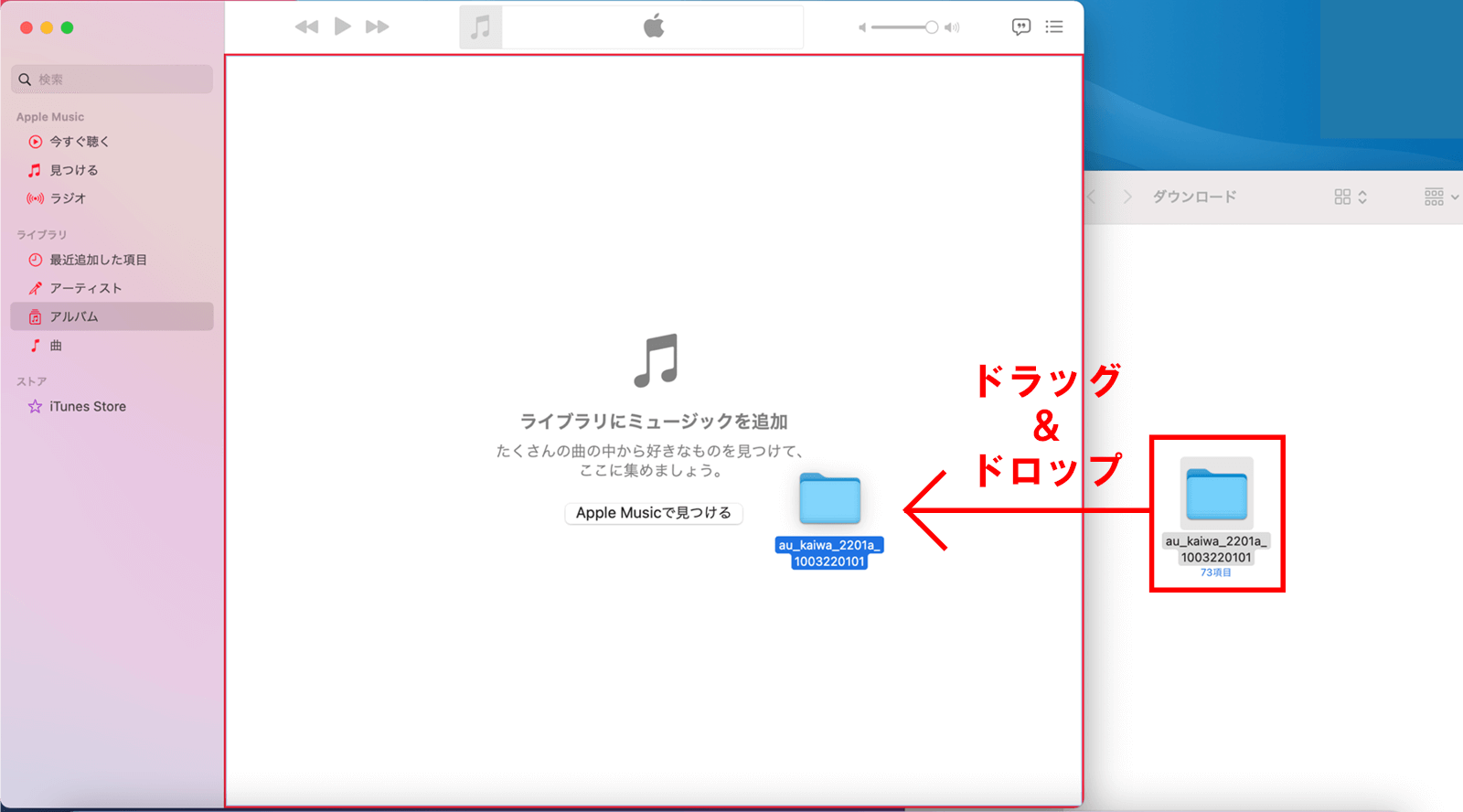Expand the Finder grouping options dropdown

click(x=1441, y=197)
